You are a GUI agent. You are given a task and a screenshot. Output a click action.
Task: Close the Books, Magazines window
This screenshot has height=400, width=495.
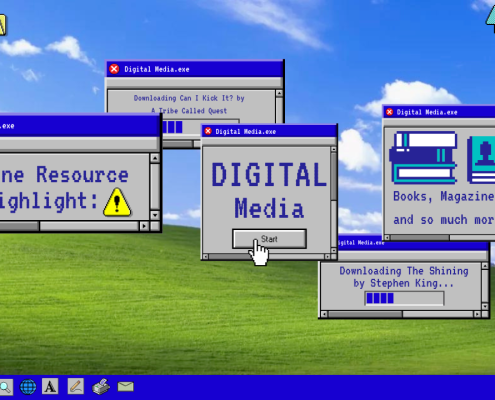pos(389,112)
